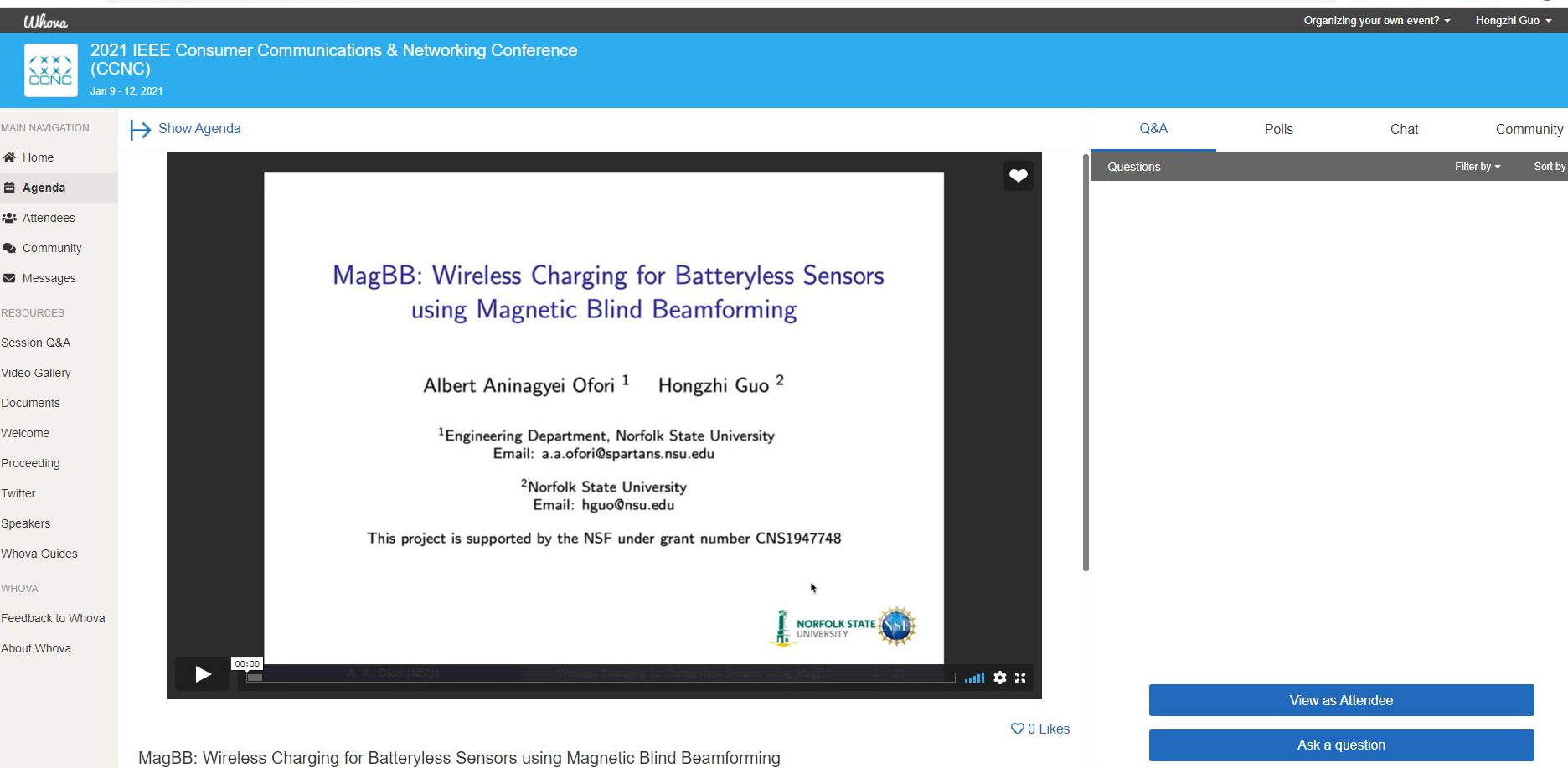Click the View as Attendee button
Image resolution: width=1568 pixels, height=768 pixels.
(1341, 700)
